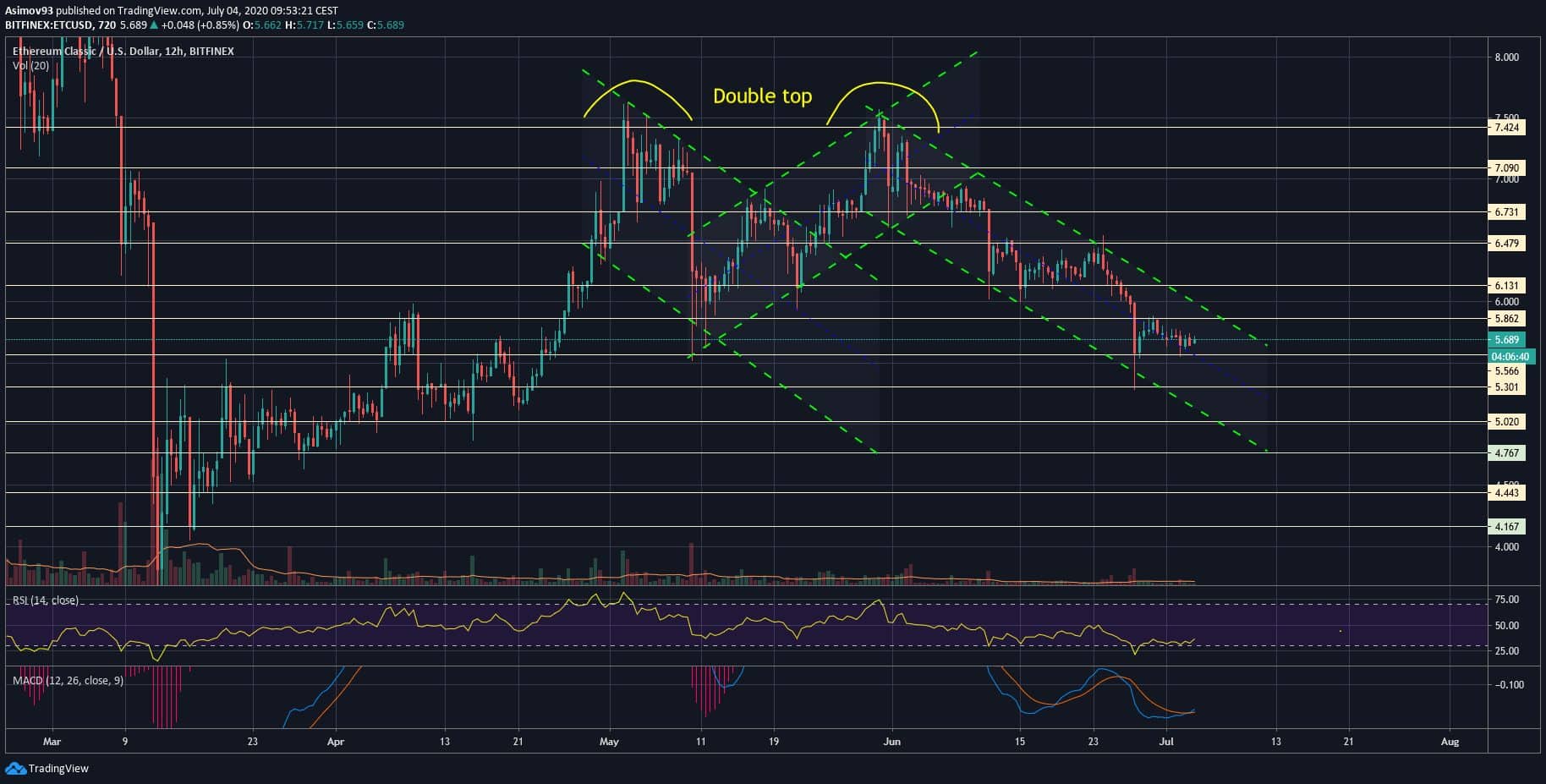The height and width of the screenshot is (784, 1546).
Task: Click the 4.167 support level label
Action: click(1506, 526)
